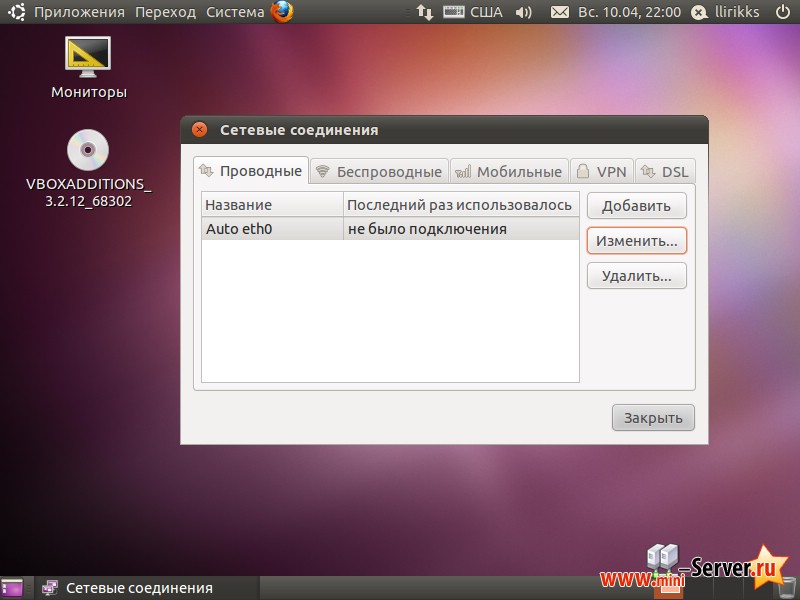Click the wired connection icon on the Проводные tab

coord(209,170)
